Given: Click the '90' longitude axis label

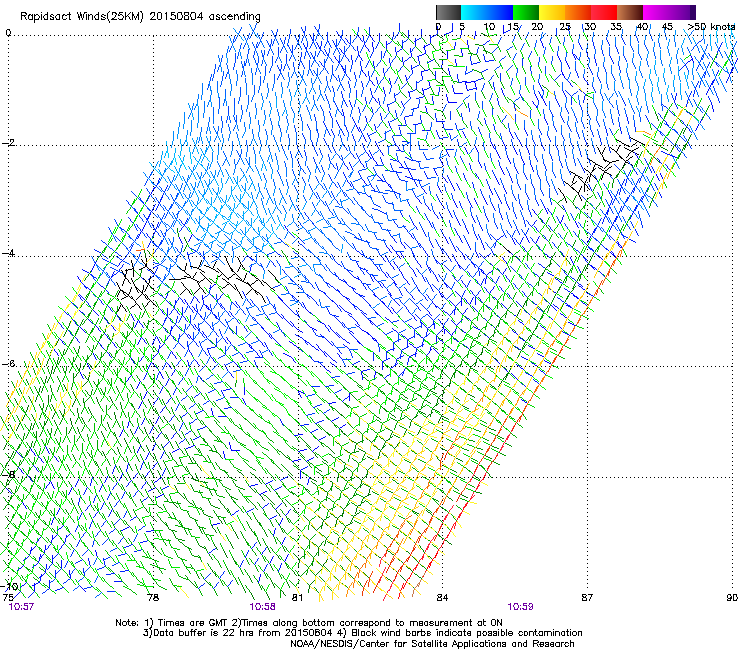Looking at the screenshot, I should click(x=732, y=598).
